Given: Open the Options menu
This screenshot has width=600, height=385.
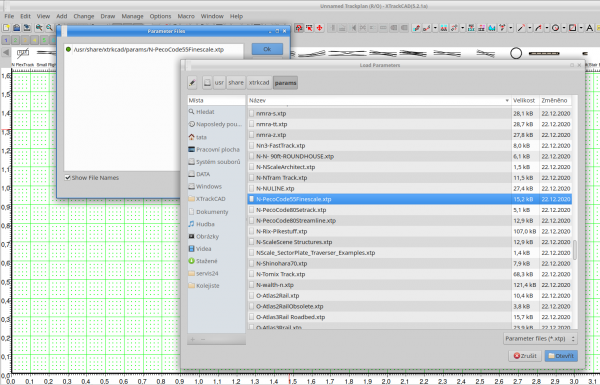Looking at the screenshot, I should point(160,16).
